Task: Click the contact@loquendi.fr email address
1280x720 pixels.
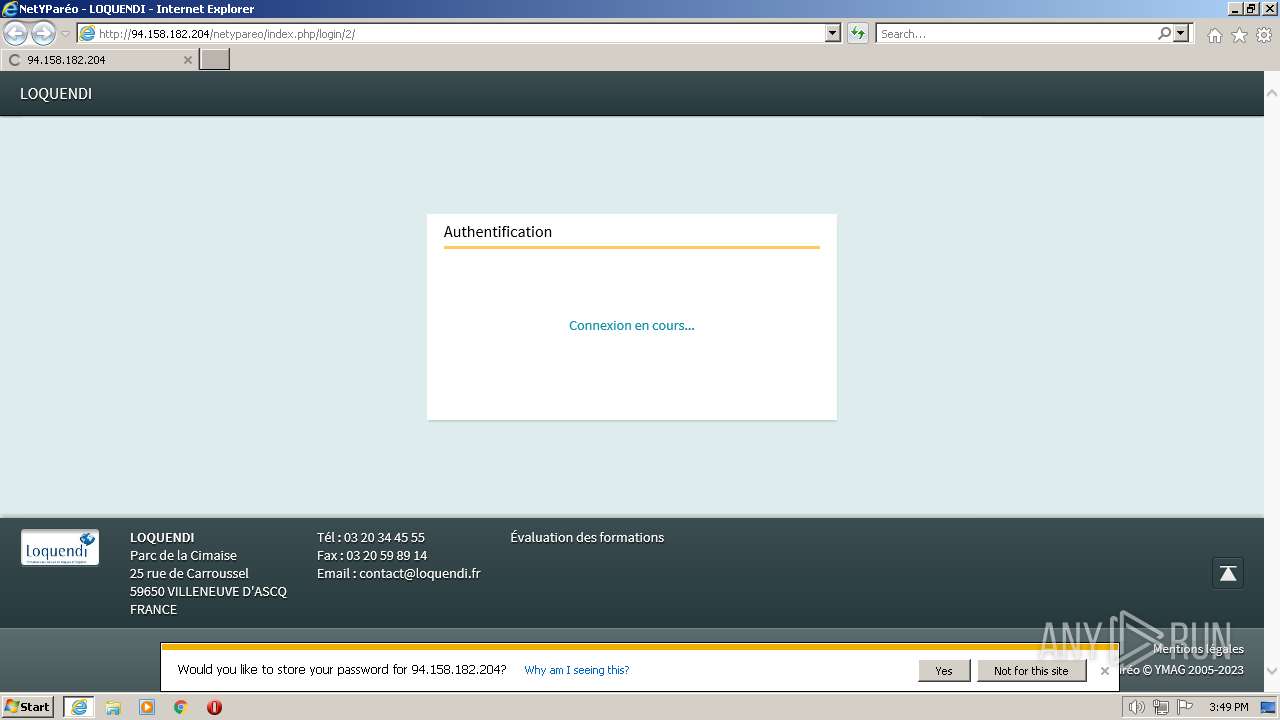Action: (x=420, y=573)
